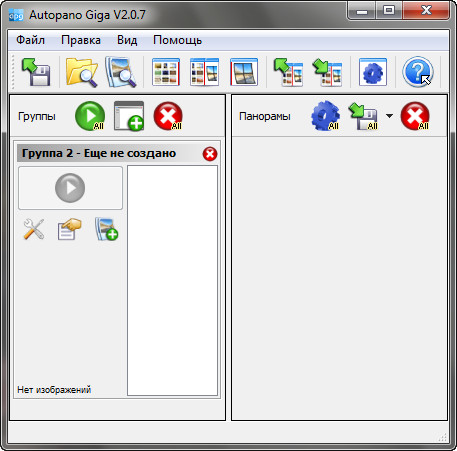The height and width of the screenshot is (451, 457).
Task: Add a new group window icon
Action: point(129,116)
